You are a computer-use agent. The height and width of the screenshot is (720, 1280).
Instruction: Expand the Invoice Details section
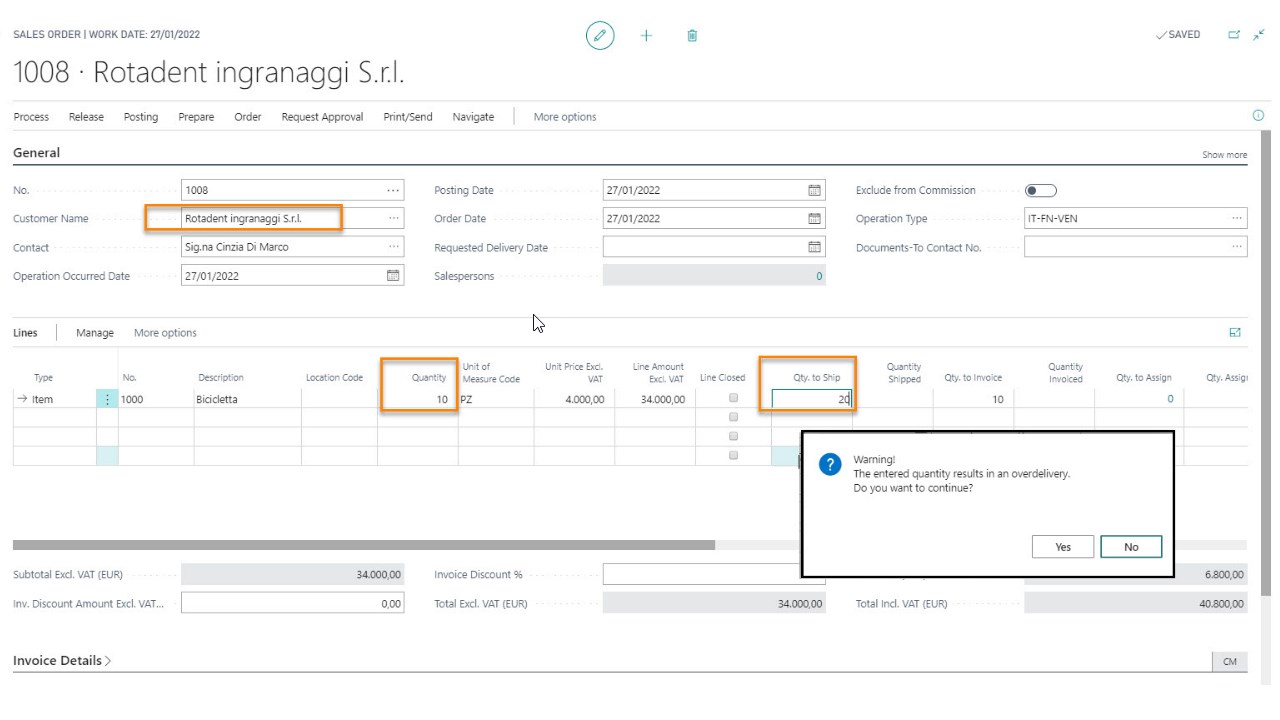tap(62, 661)
